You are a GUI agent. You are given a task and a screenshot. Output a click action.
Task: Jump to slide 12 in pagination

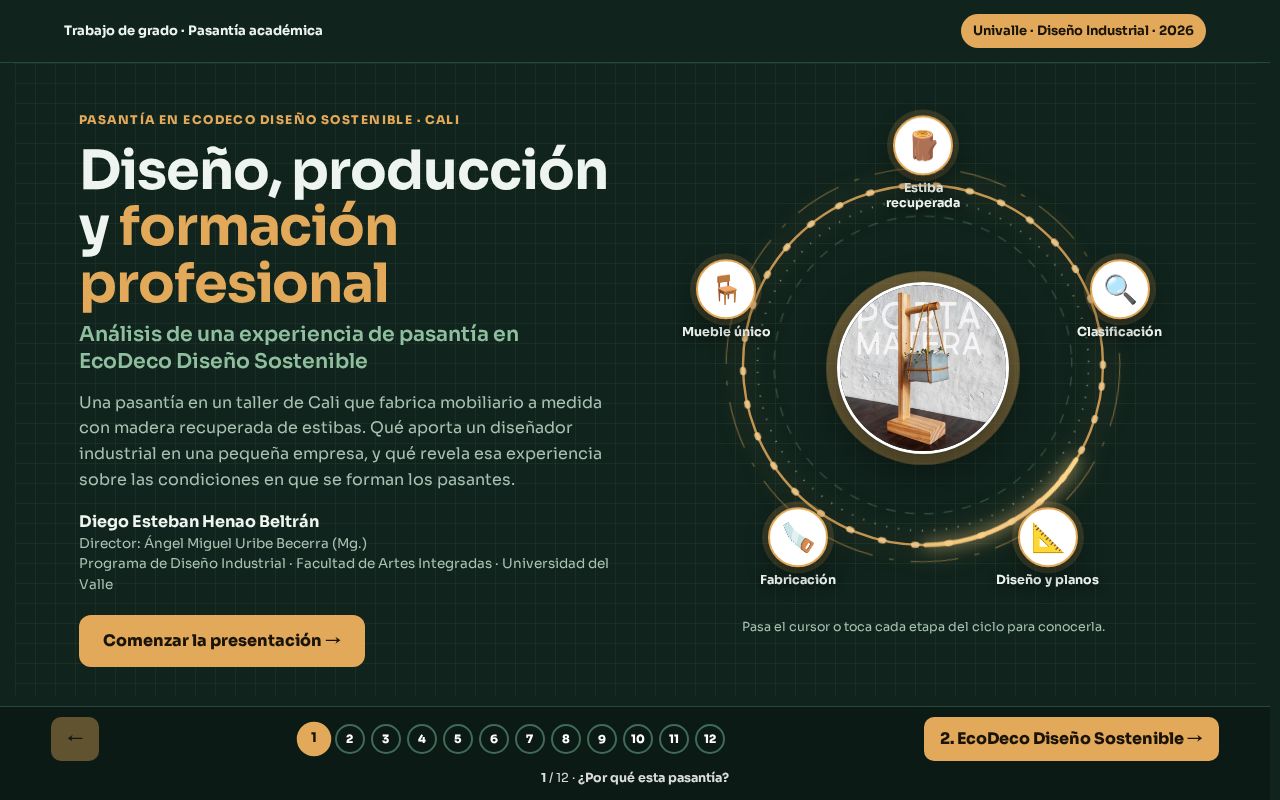710,739
